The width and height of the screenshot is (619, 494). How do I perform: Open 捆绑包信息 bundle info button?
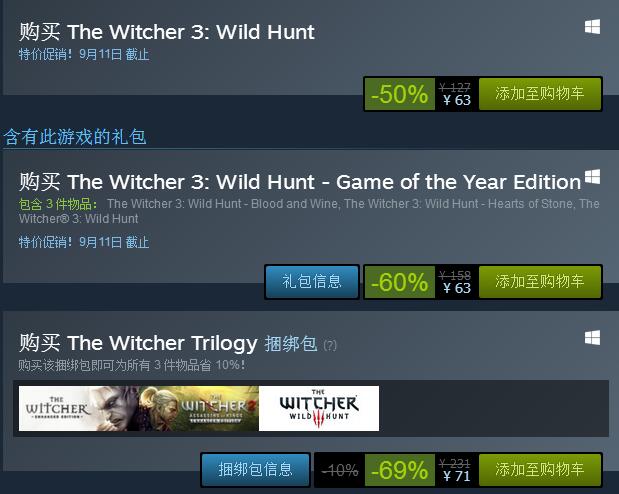click(255, 470)
